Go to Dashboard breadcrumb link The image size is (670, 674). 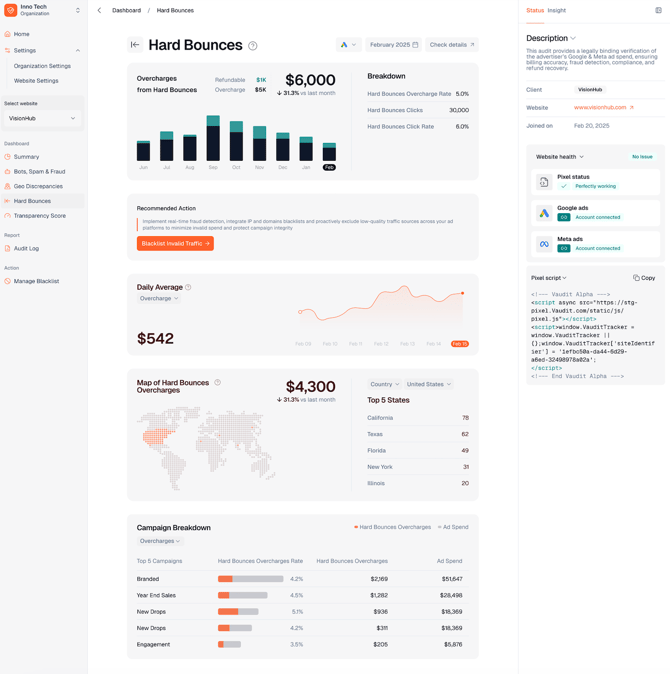[x=126, y=10]
